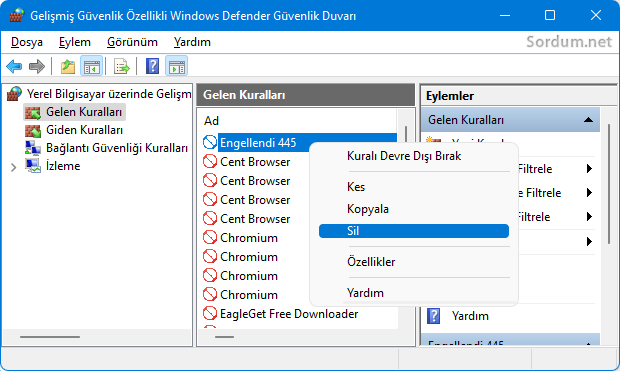Choose Sil to delete the rule
The height and width of the screenshot is (371, 620).
(x=414, y=231)
